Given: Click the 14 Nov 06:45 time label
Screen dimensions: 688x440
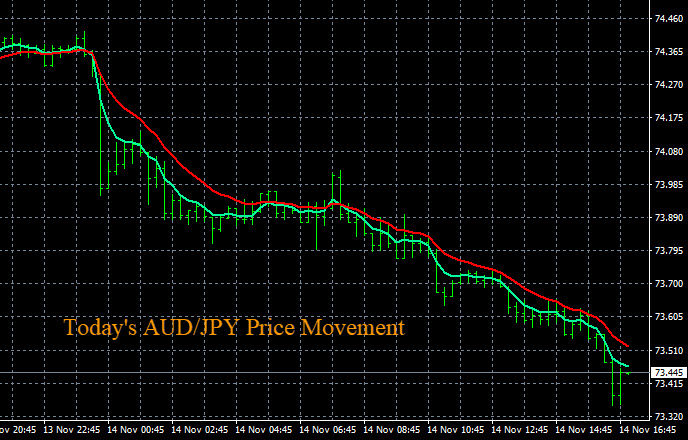Looking at the screenshot, I should coord(331,430).
